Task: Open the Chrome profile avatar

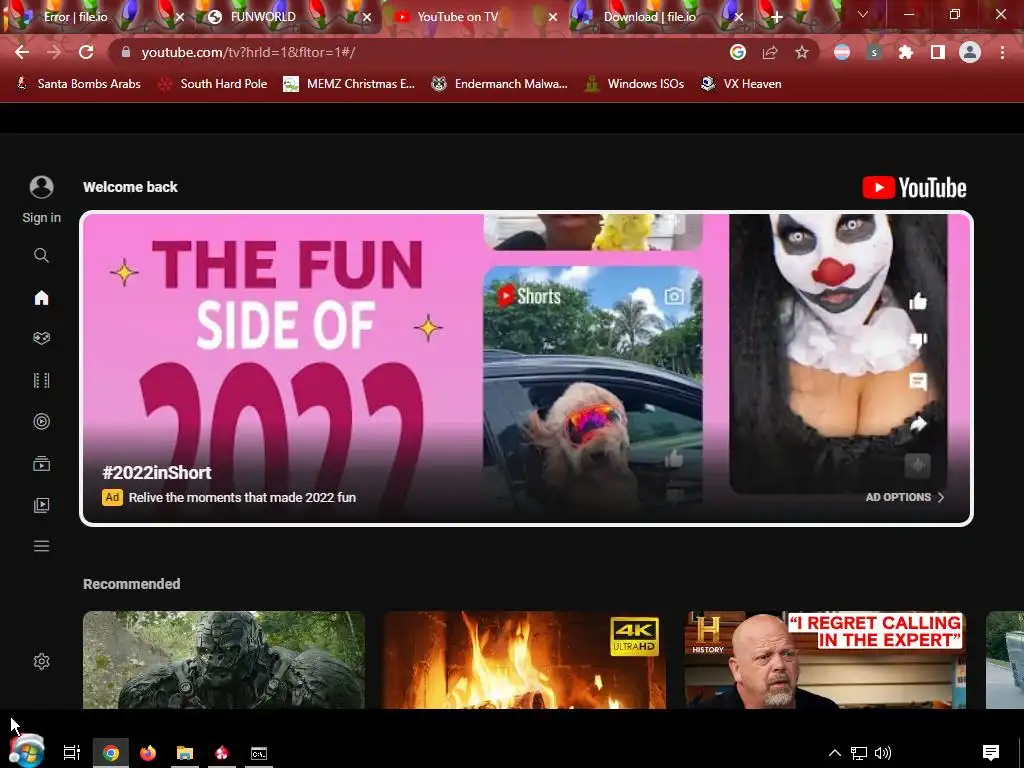Action: coord(970,52)
